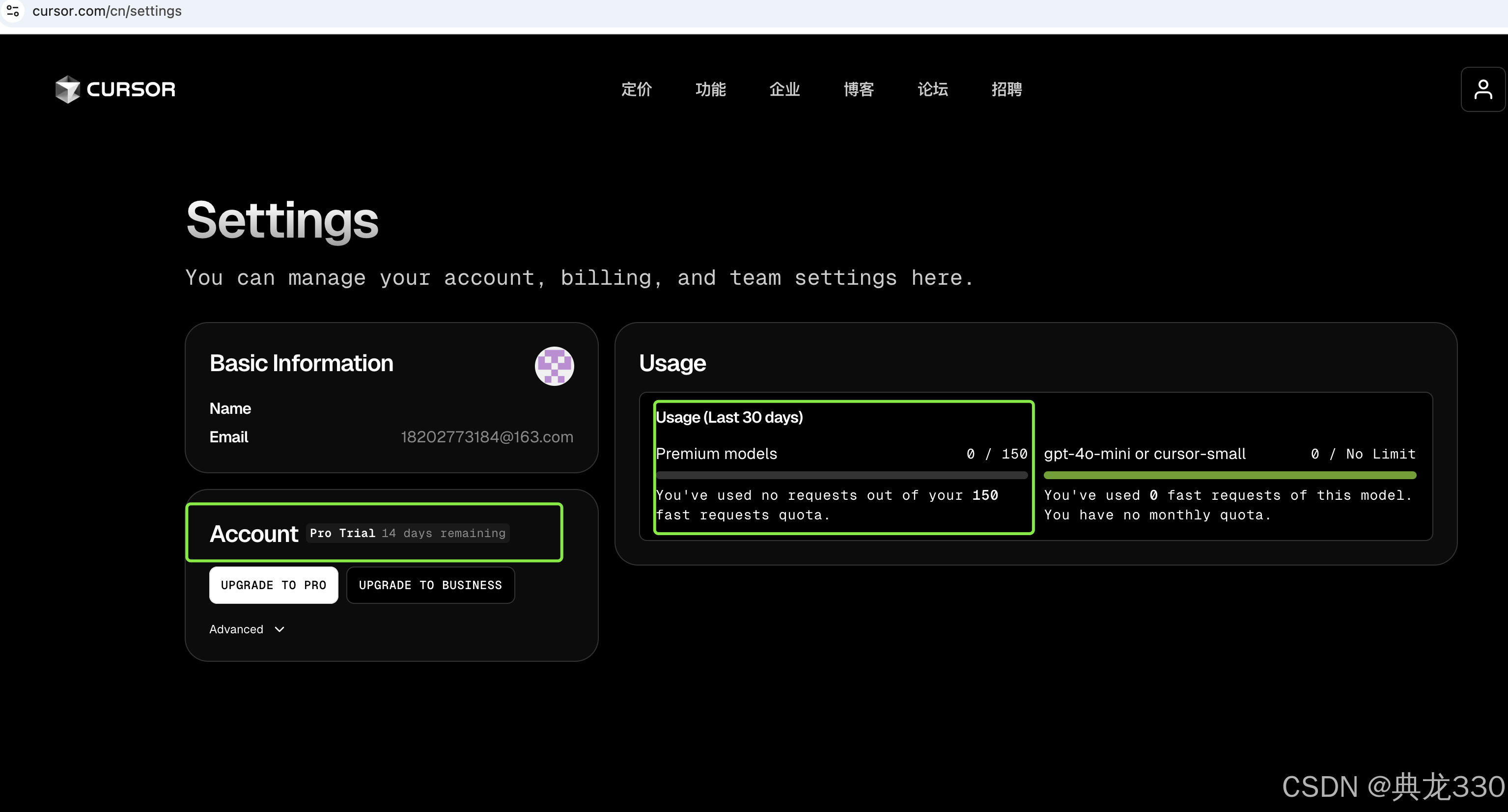Click the cursor.com/cn/settings address bar URL
Image resolution: width=1508 pixels, height=812 pixels.
[107, 11]
